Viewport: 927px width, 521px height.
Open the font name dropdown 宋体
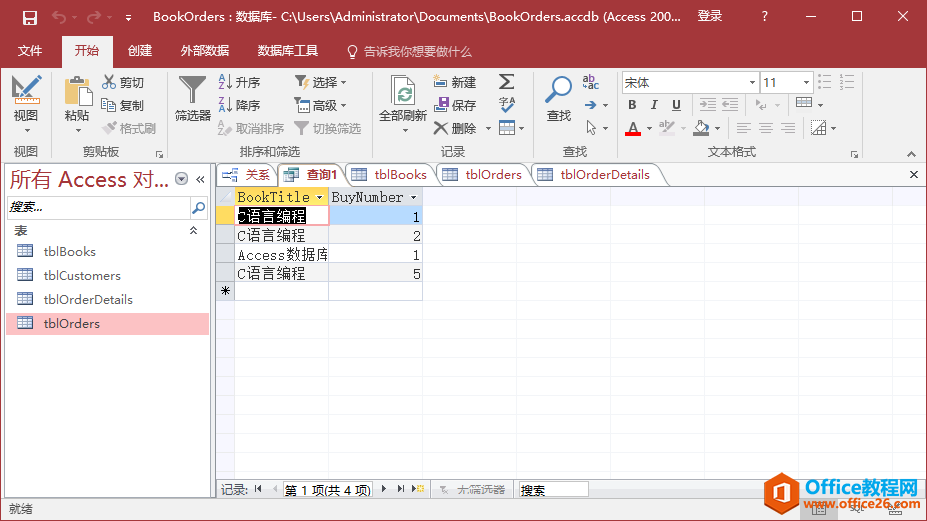(x=752, y=83)
